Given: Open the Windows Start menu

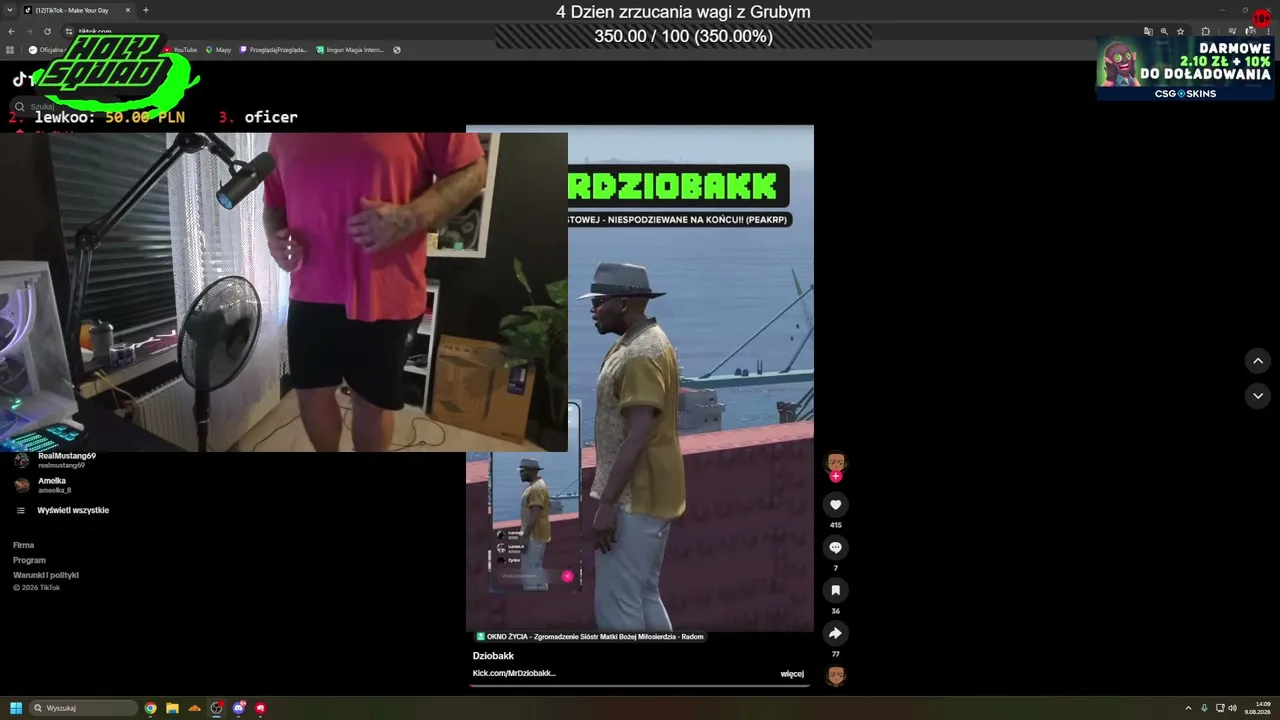Looking at the screenshot, I should pyautogui.click(x=16, y=708).
